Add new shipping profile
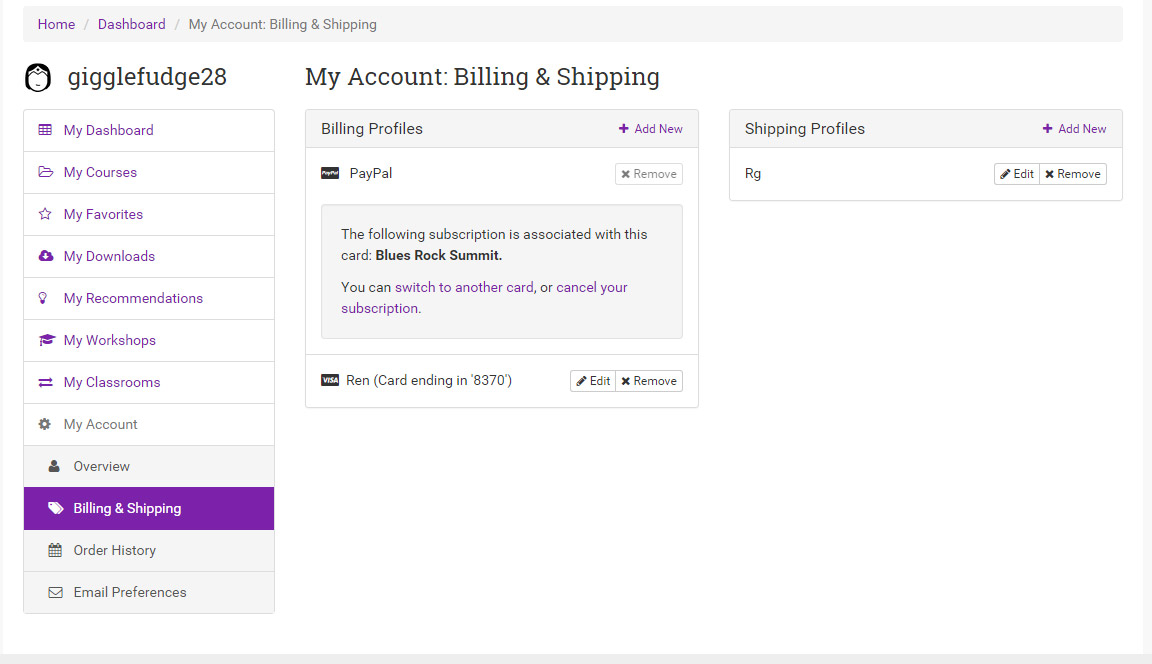The height and width of the screenshot is (664, 1152). [x=1075, y=129]
